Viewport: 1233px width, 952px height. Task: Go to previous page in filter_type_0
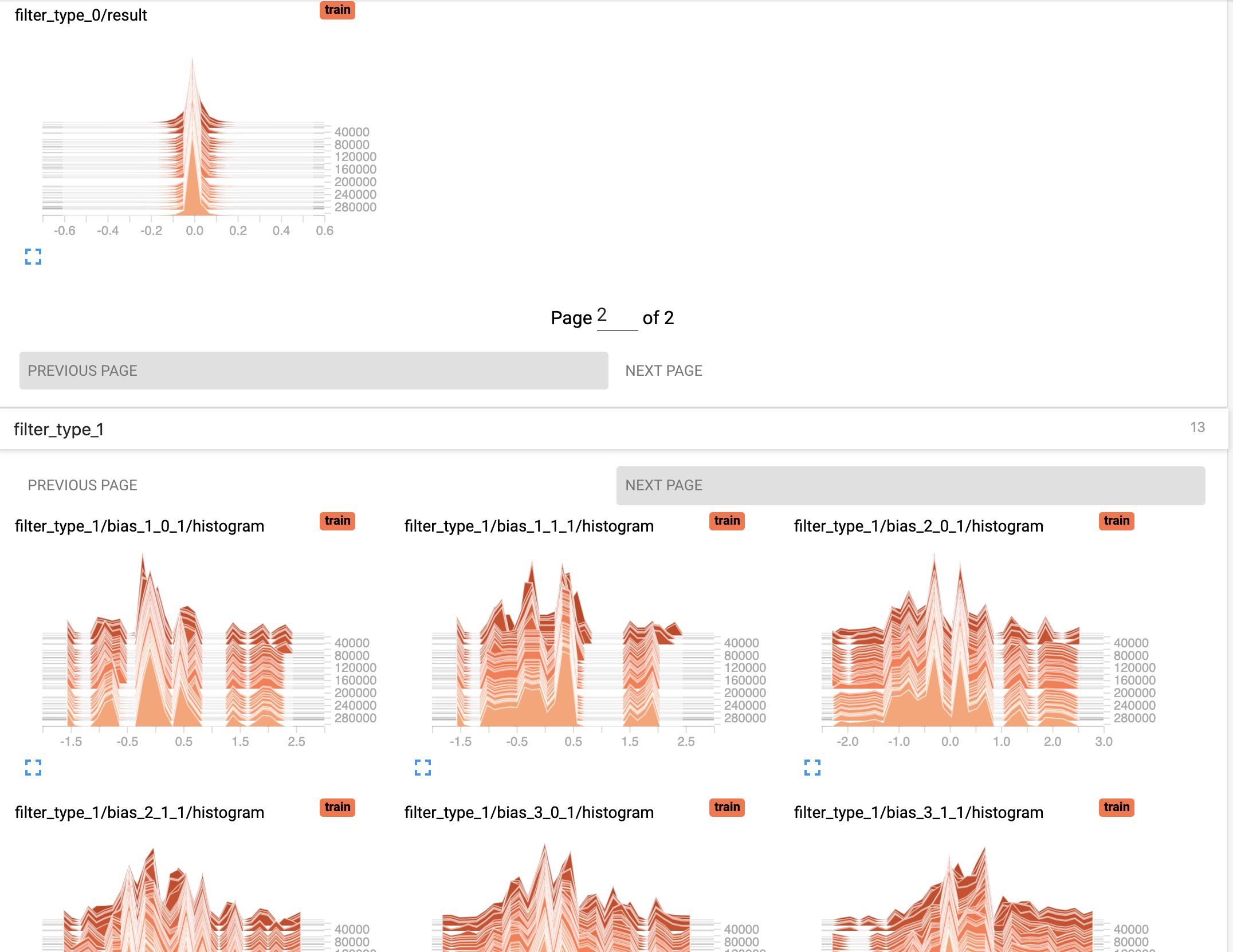[313, 371]
